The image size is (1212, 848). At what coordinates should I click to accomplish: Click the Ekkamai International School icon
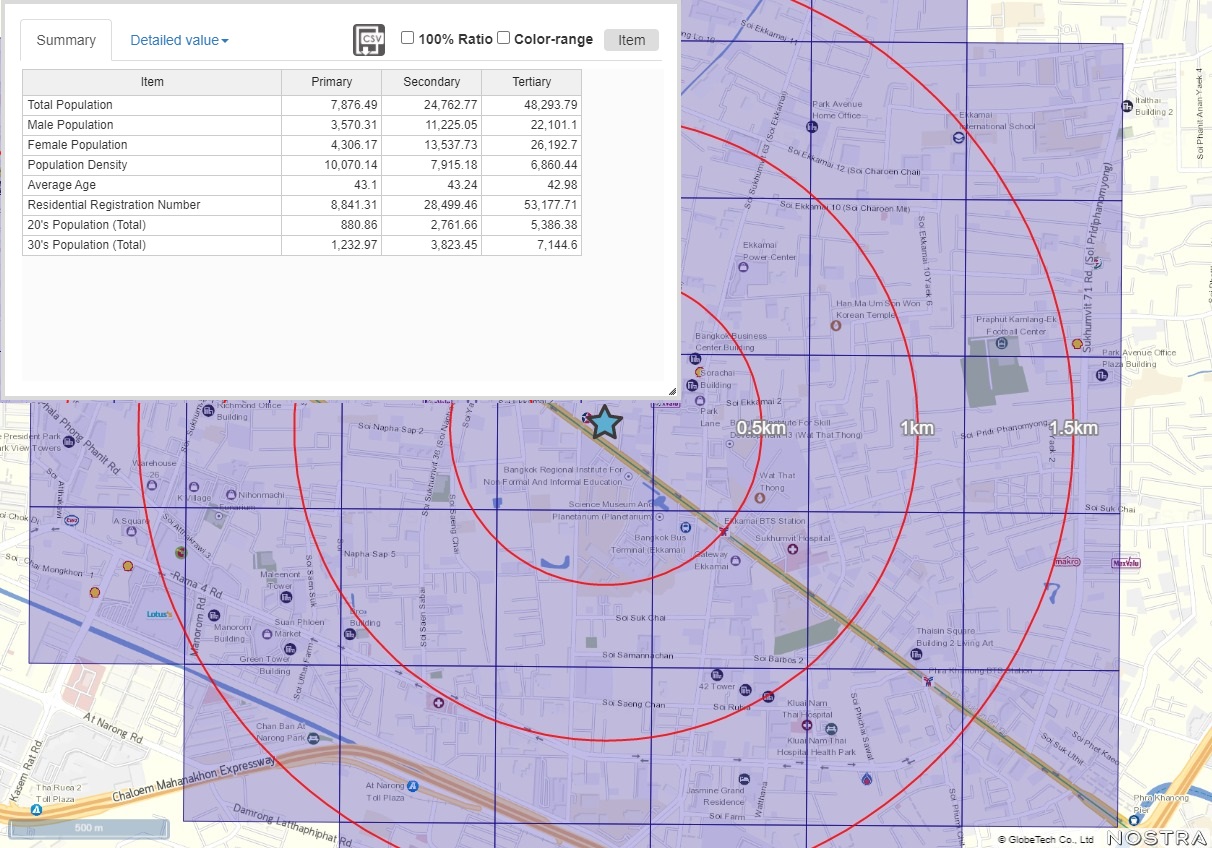point(958,138)
